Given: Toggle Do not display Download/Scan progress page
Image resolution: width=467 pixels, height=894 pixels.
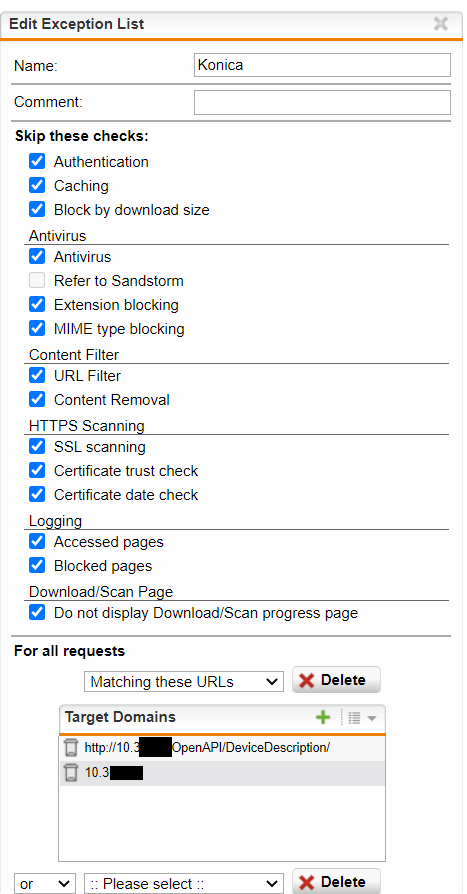Looking at the screenshot, I should pyautogui.click(x=37, y=613).
